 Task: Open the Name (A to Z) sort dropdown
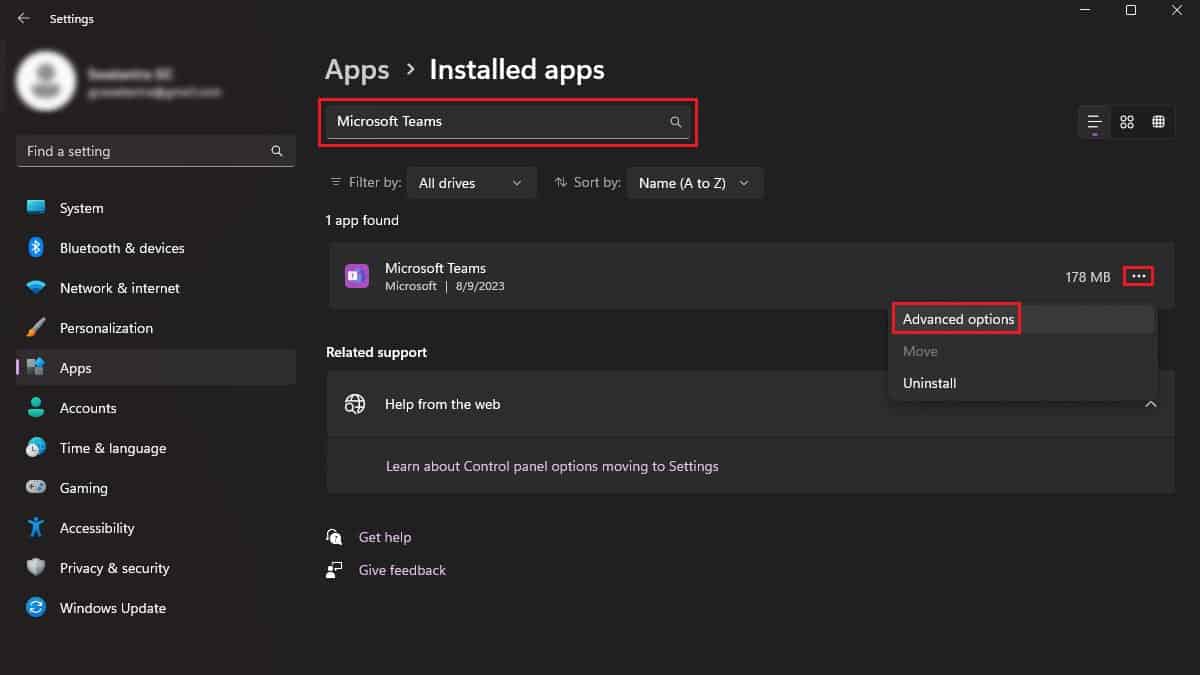coord(694,182)
